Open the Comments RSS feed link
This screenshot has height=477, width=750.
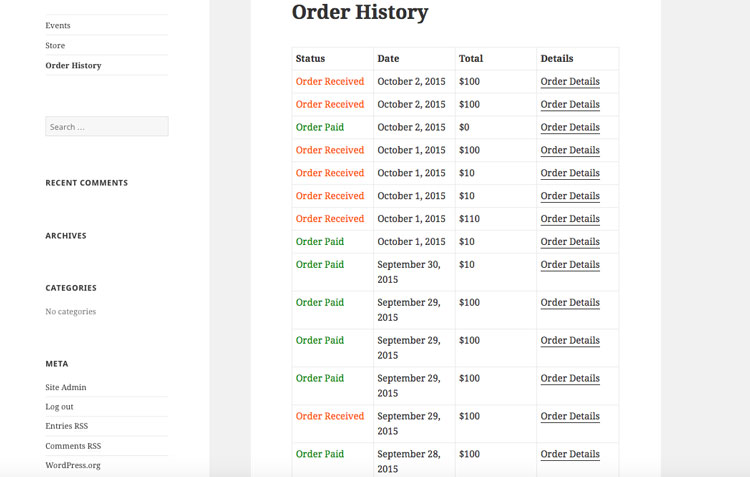tap(73, 445)
